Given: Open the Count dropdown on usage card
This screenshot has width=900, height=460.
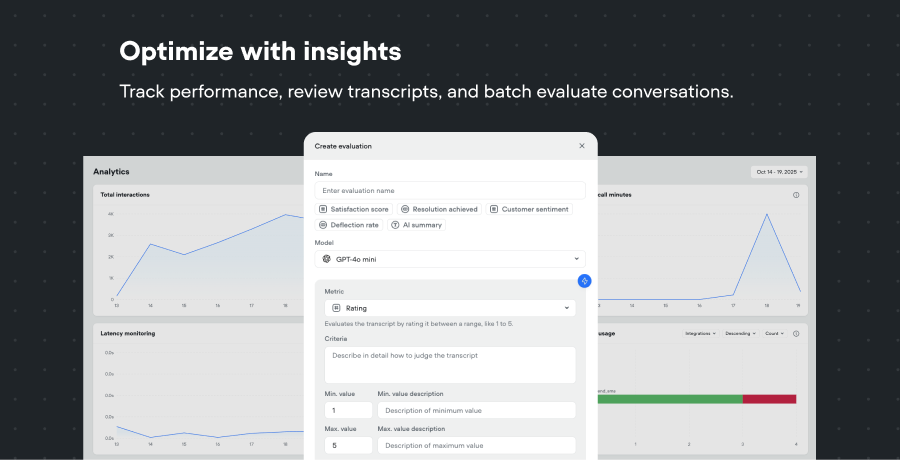Looking at the screenshot, I should [775, 334].
